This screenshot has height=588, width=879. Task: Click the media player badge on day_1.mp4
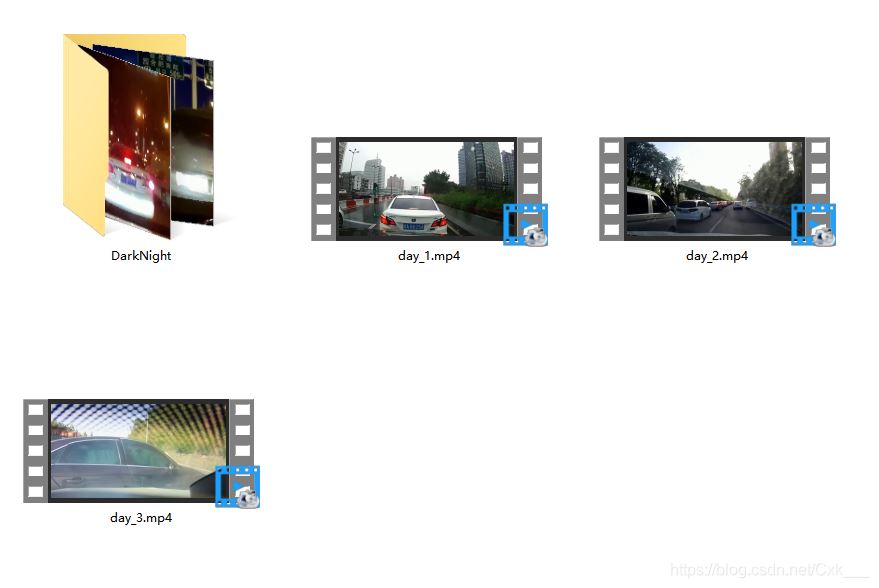[x=526, y=225]
